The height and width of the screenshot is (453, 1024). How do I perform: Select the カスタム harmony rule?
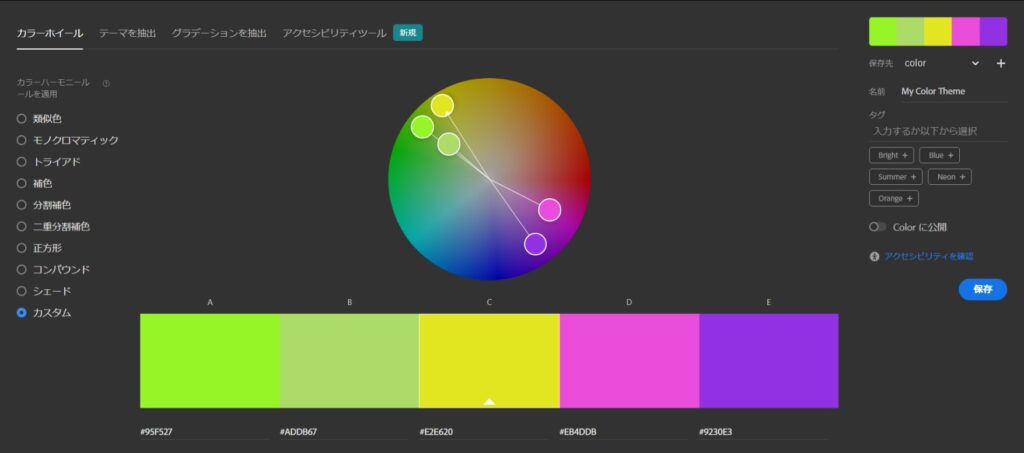[x=44, y=313]
